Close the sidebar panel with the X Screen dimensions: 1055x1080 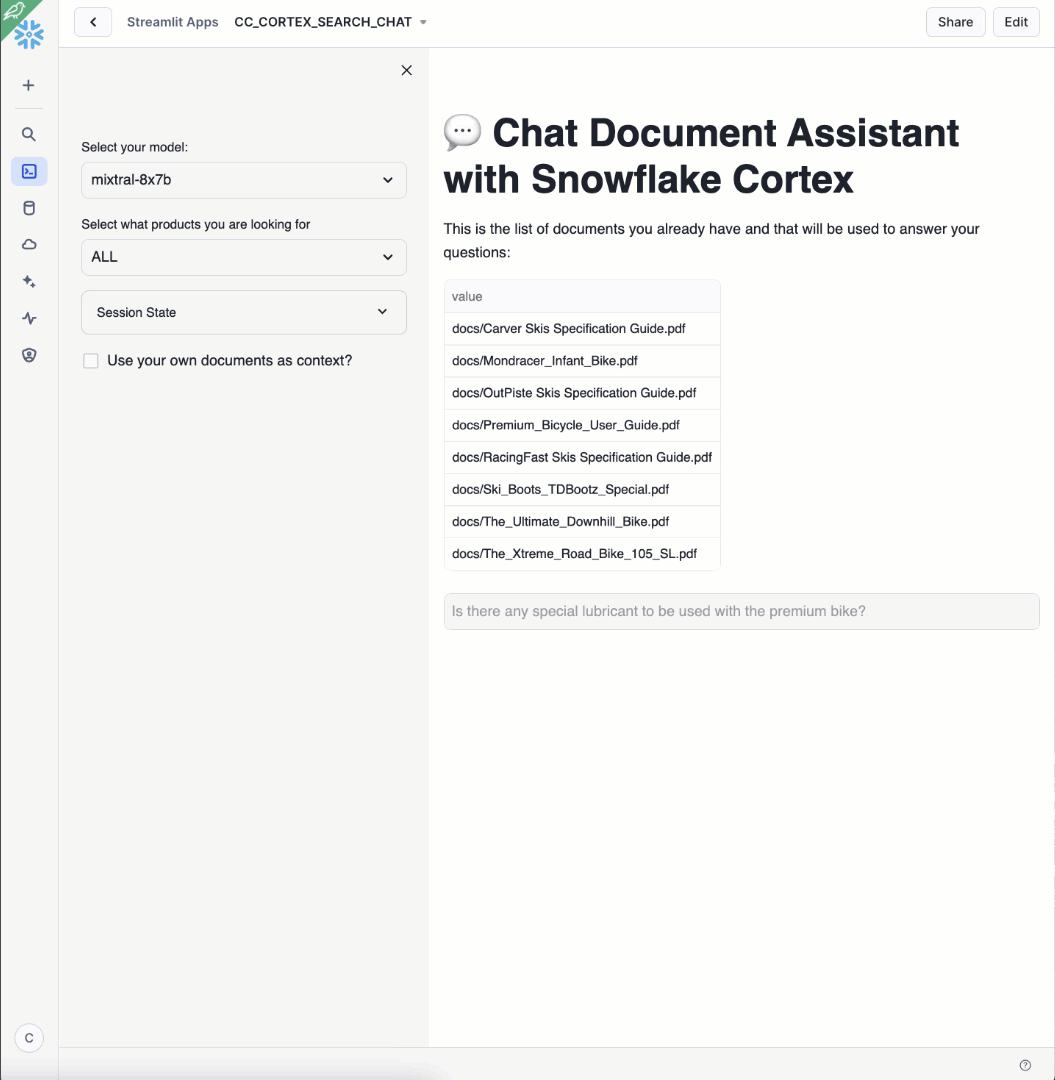pos(406,70)
